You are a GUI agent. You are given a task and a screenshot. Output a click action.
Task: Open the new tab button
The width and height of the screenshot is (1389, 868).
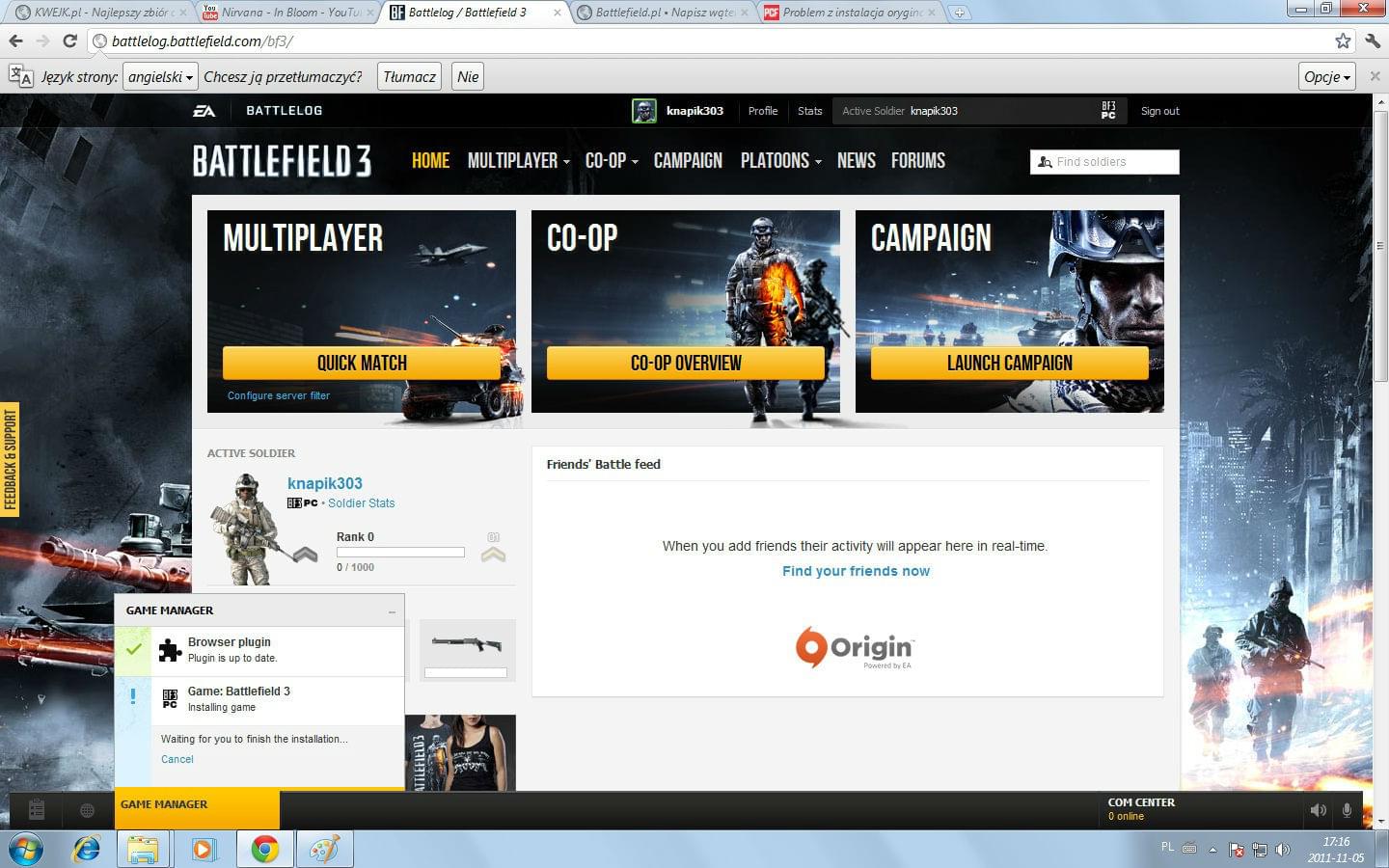tap(959, 13)
